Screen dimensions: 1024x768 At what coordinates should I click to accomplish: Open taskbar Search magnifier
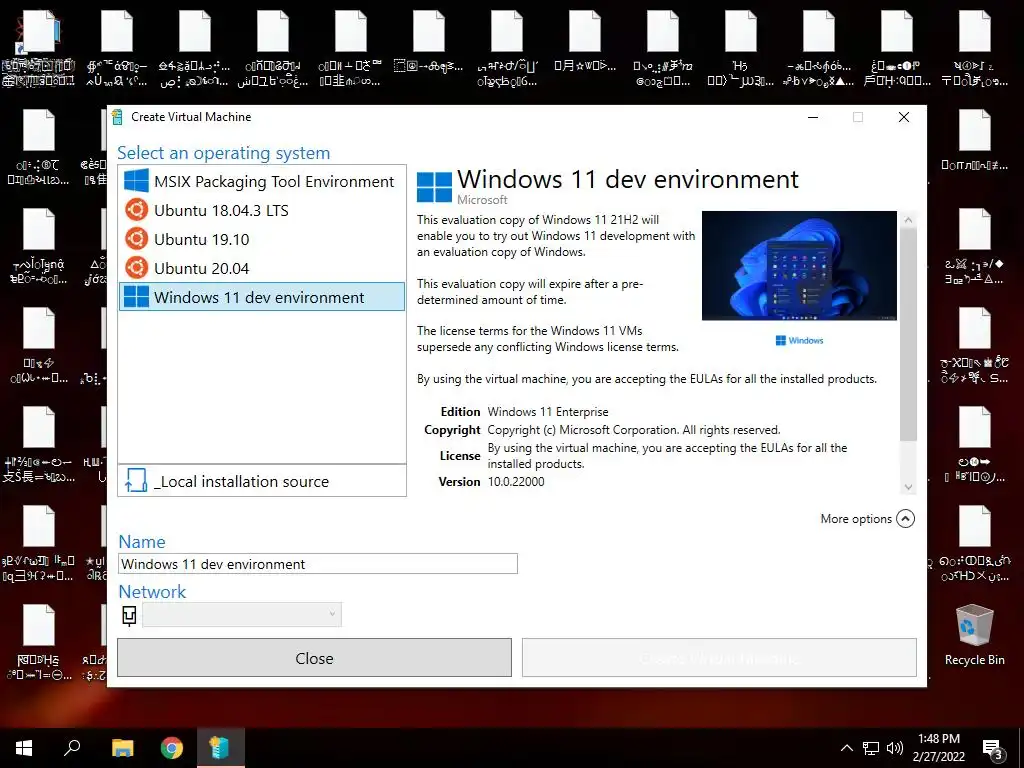[72, 748]
